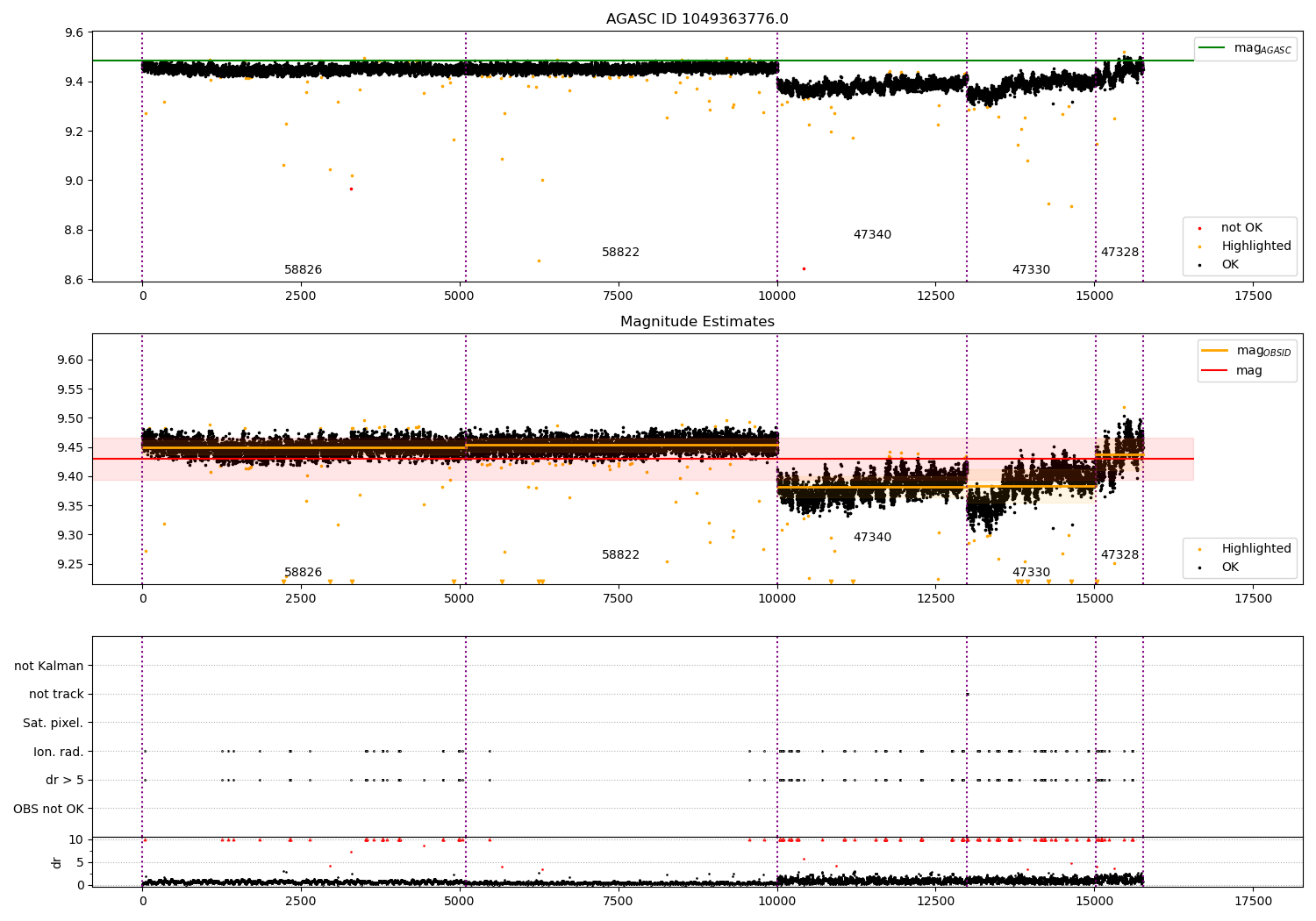Click the "8.6" y-tick of the top plot
This screenshot has height=921, width=1316.
(x=75, y=280)
